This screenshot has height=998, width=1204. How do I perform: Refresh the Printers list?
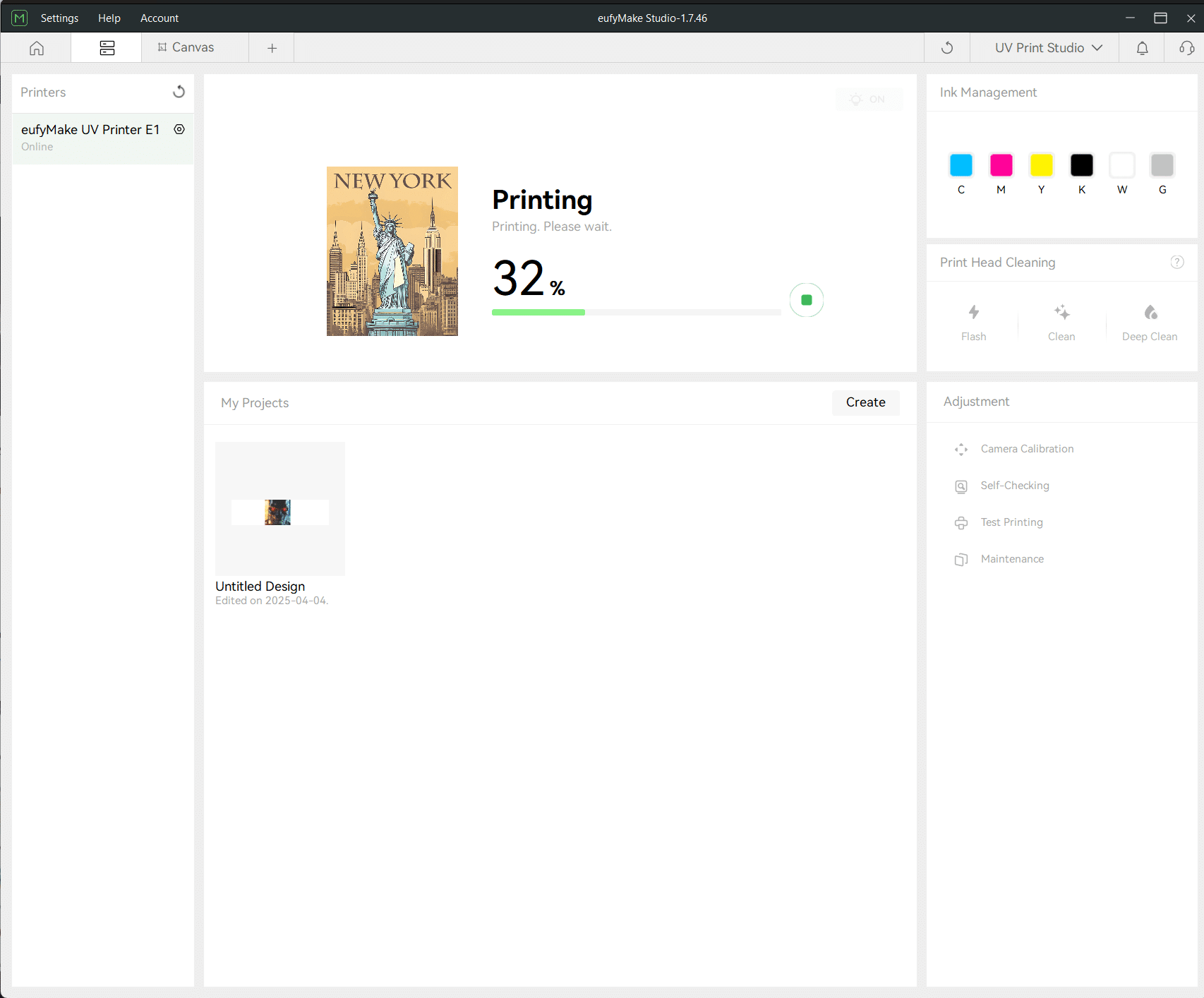[x=179, y=92]
